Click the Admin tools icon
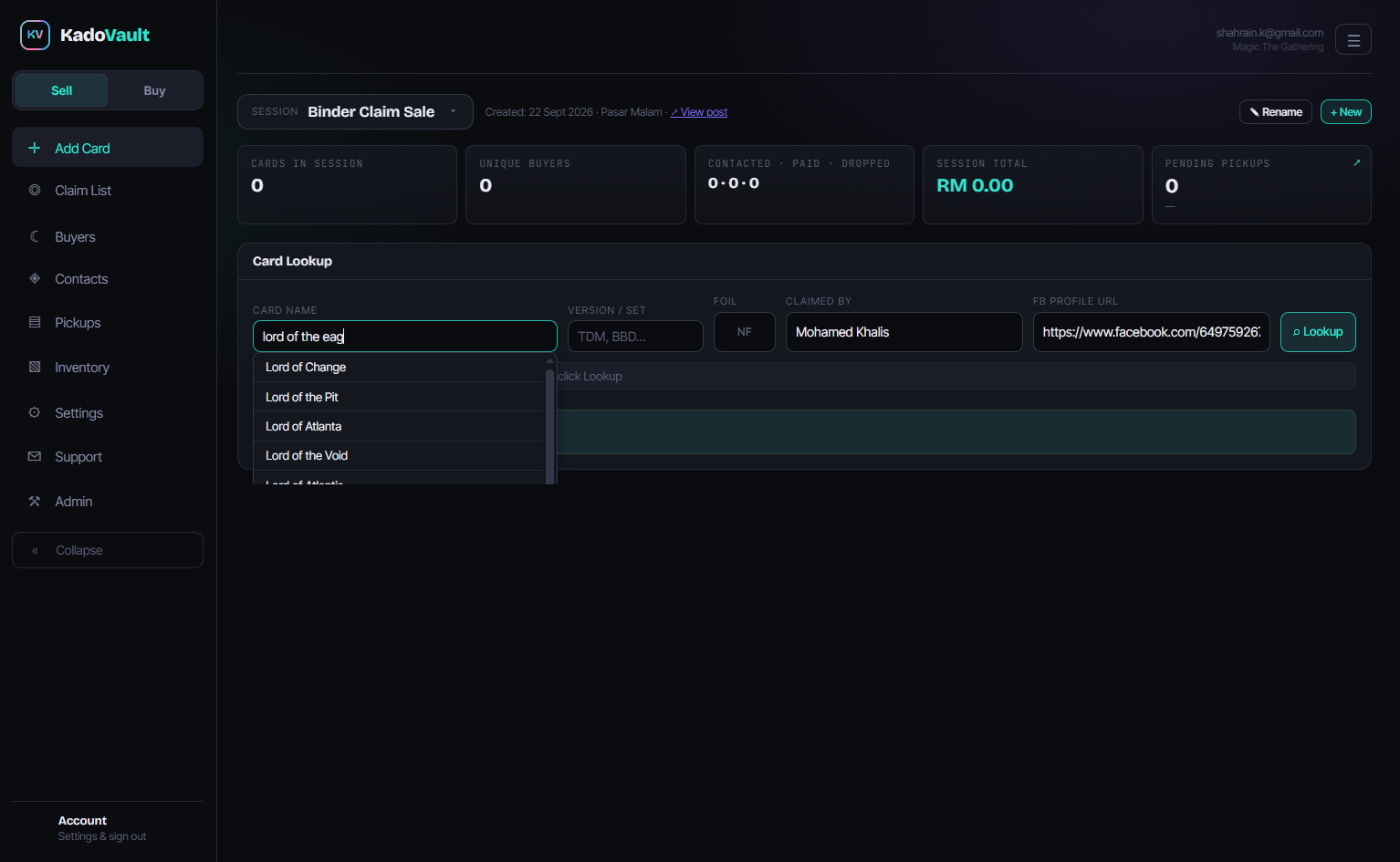Viewport: 1400px width, 862px height. tap(35, 501)
